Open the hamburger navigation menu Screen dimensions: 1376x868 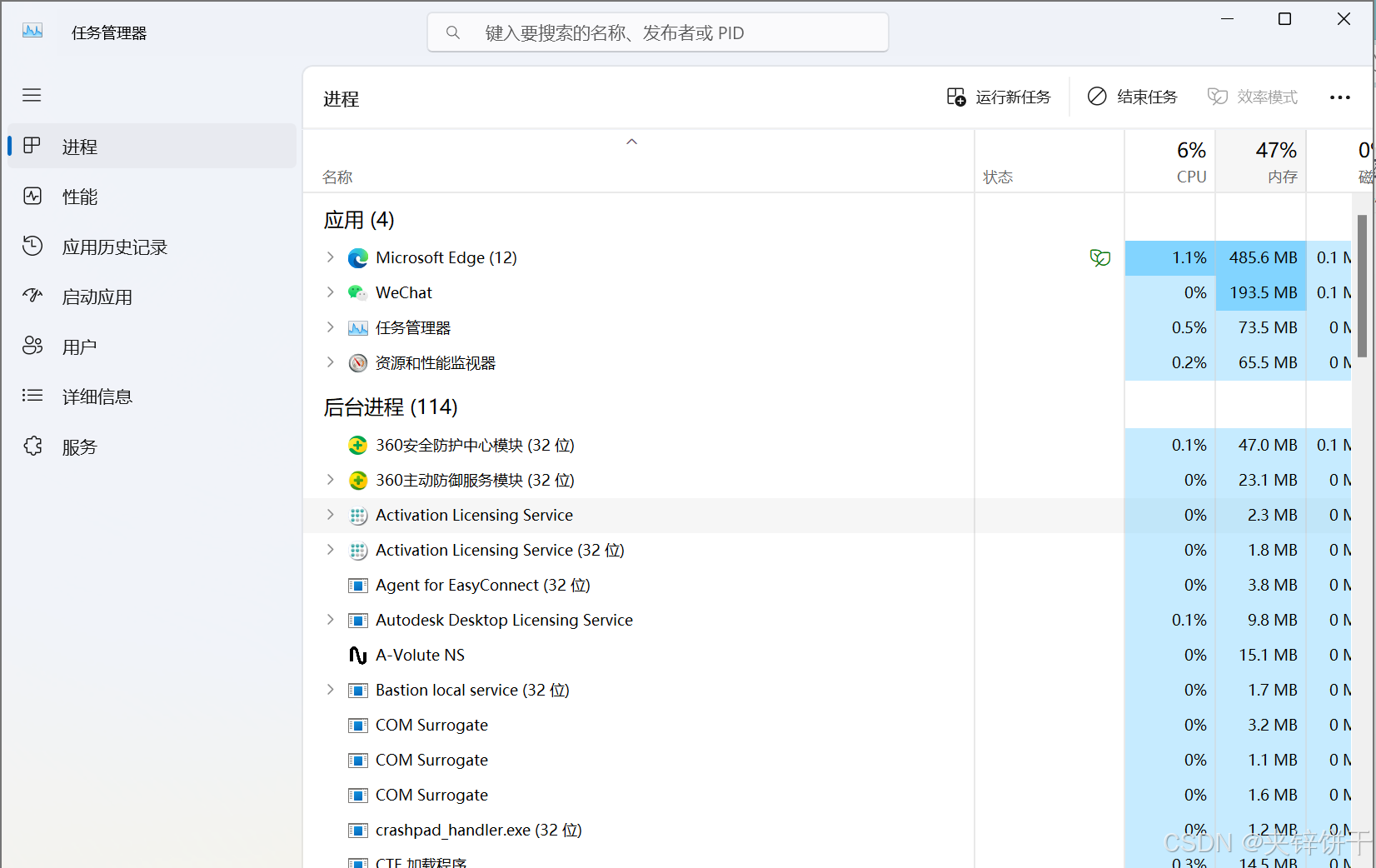[x=32, y=95]
